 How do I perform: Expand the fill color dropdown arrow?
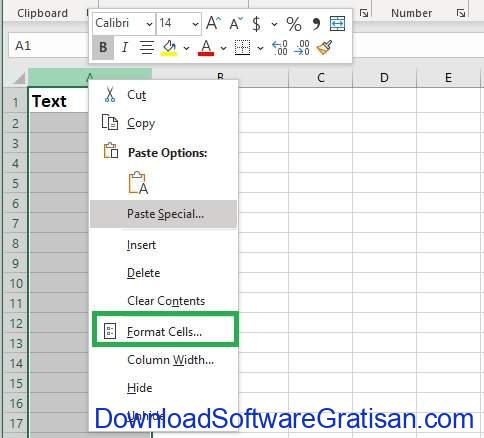(x=186, y=49)
